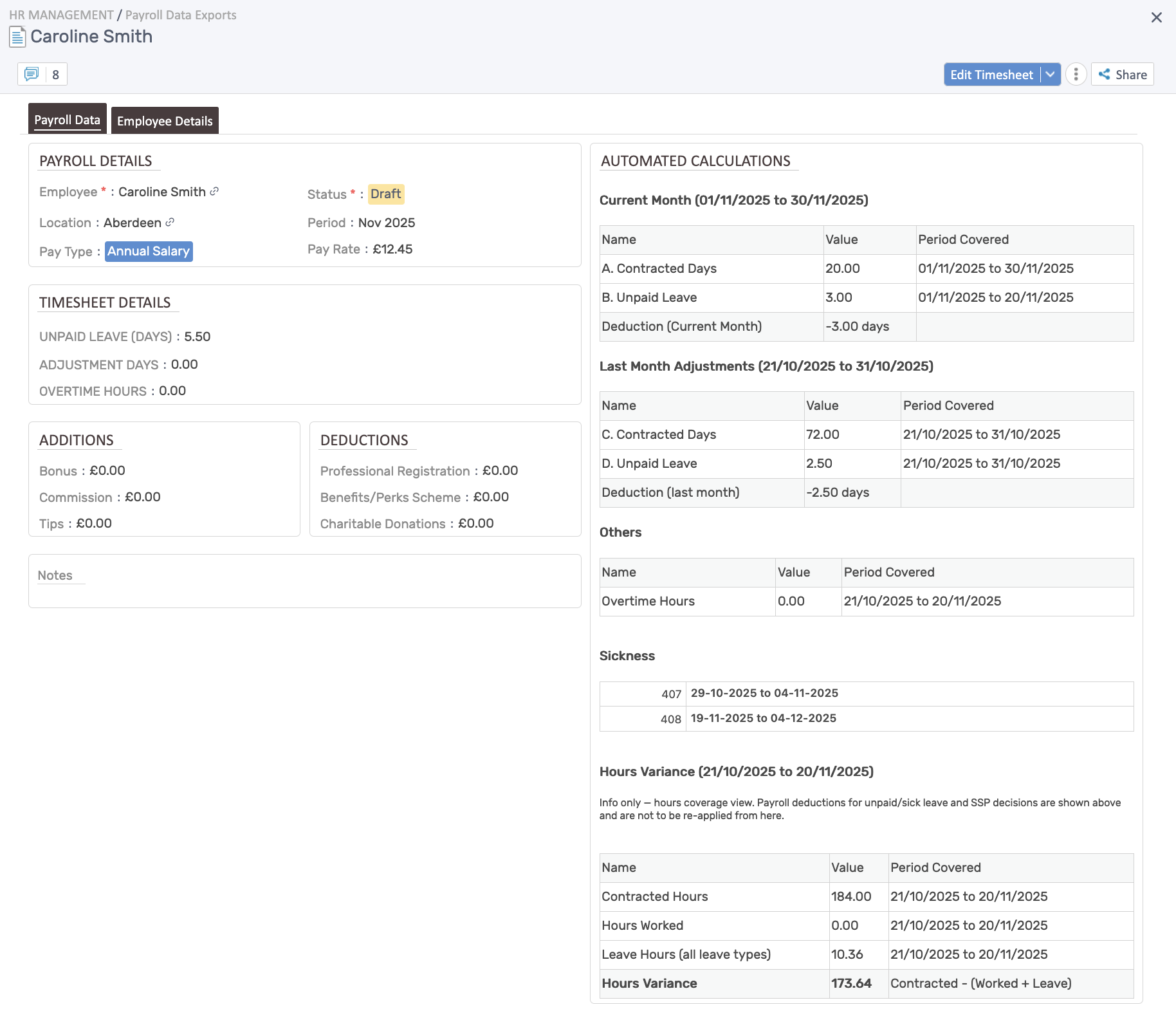The image size is (1176, 1036).
Task: Open the Payroll Data Exports breadcrumb
Action: (x=181, y=14)
